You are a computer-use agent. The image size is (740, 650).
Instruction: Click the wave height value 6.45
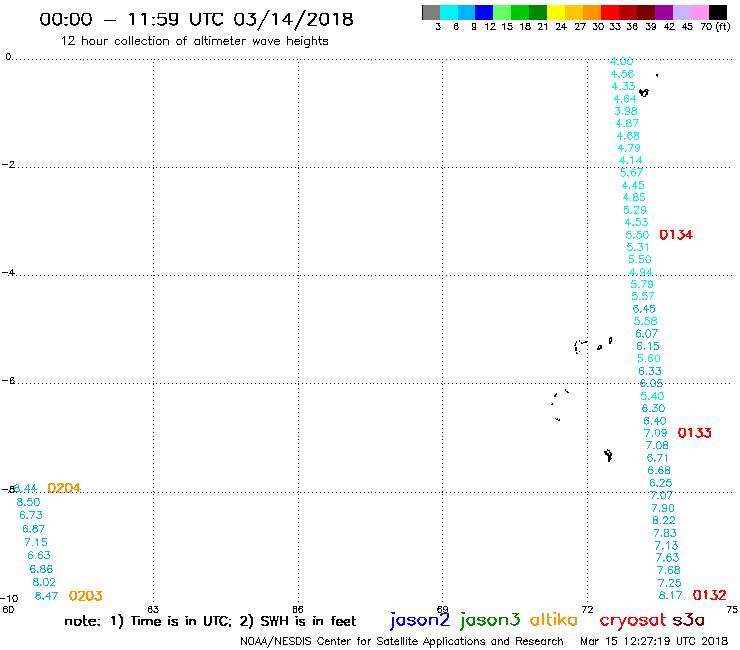click(x=644, y=309)
